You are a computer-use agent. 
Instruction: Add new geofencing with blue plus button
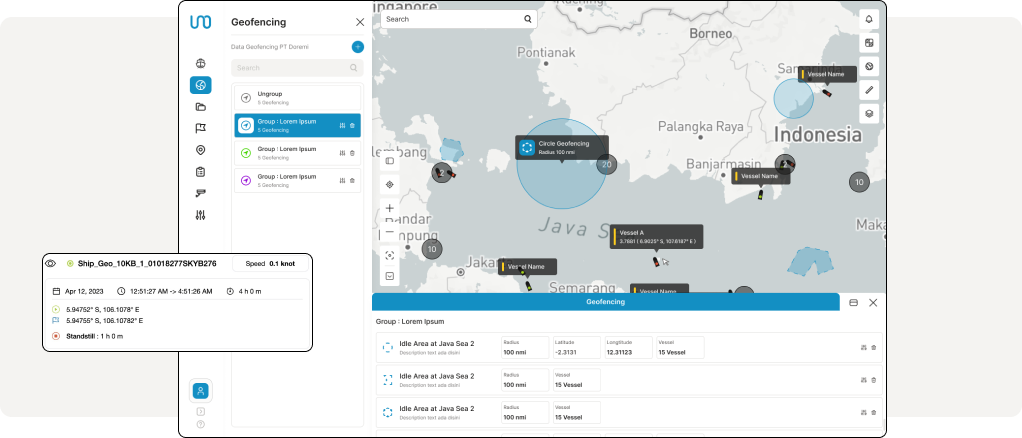[358, 47]
